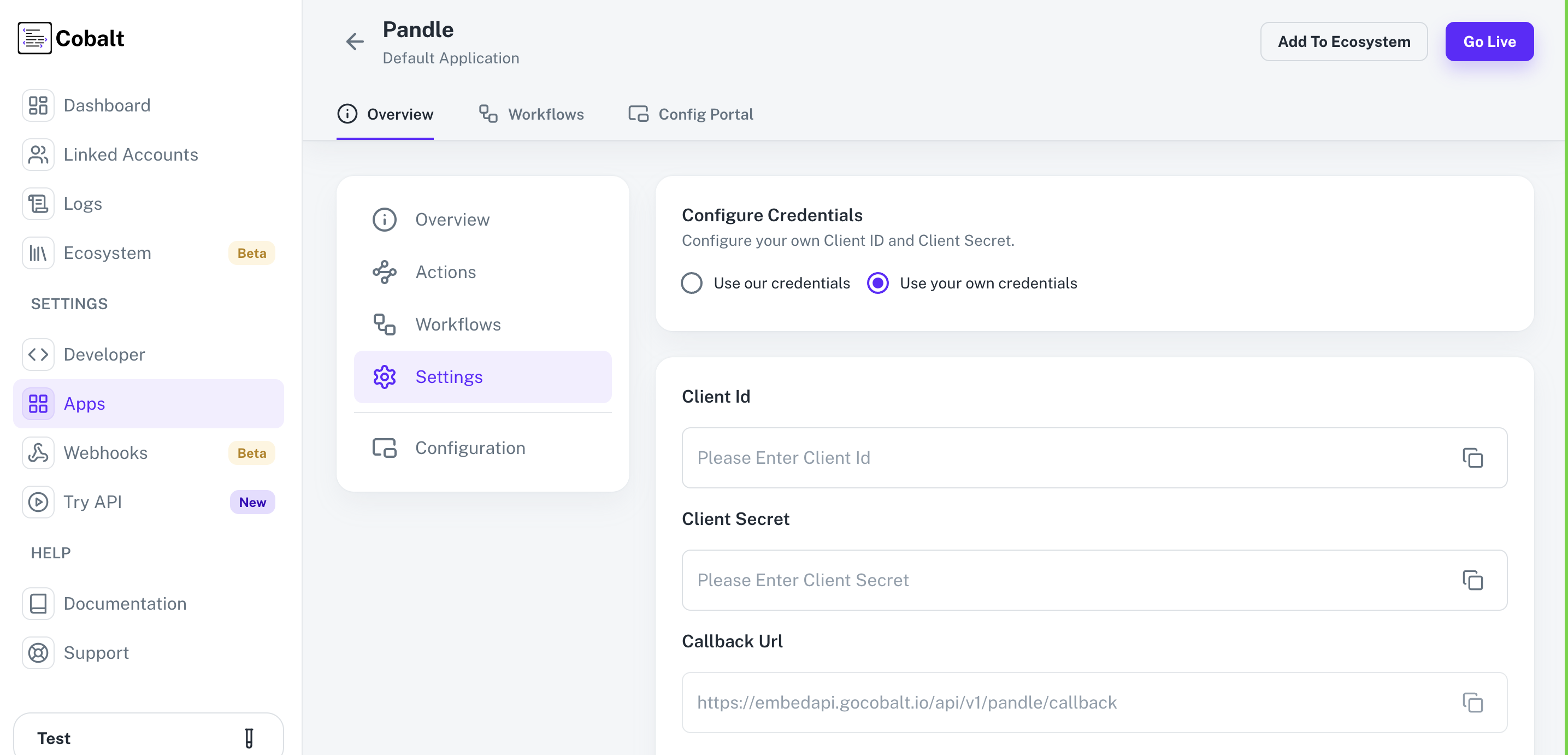Click the Go Live button
Screen dimensions: 1568x755
1489,42
